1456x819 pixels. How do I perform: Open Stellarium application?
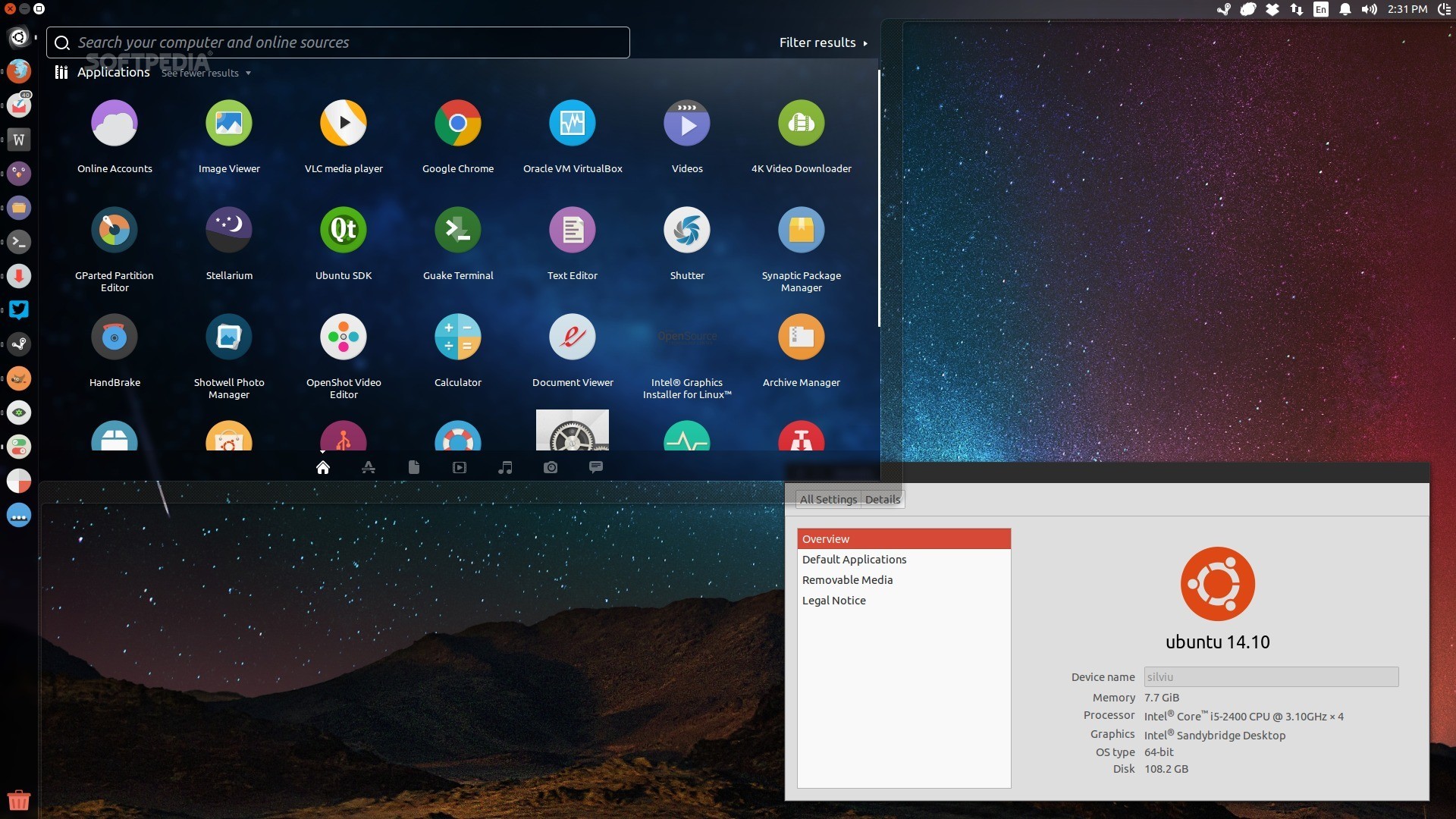pos(229,231)
